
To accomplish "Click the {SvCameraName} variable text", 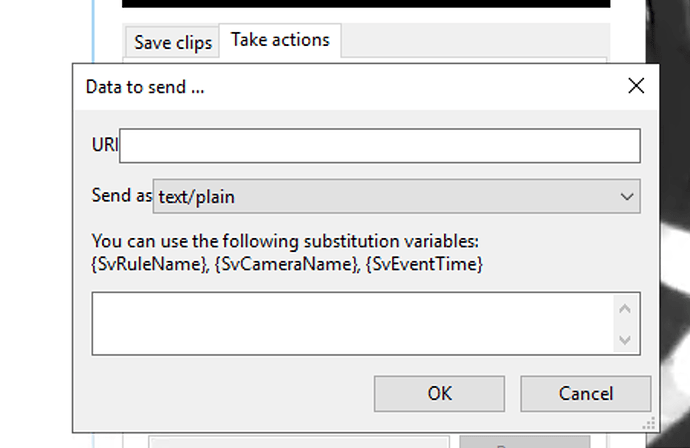I will 287,264.
